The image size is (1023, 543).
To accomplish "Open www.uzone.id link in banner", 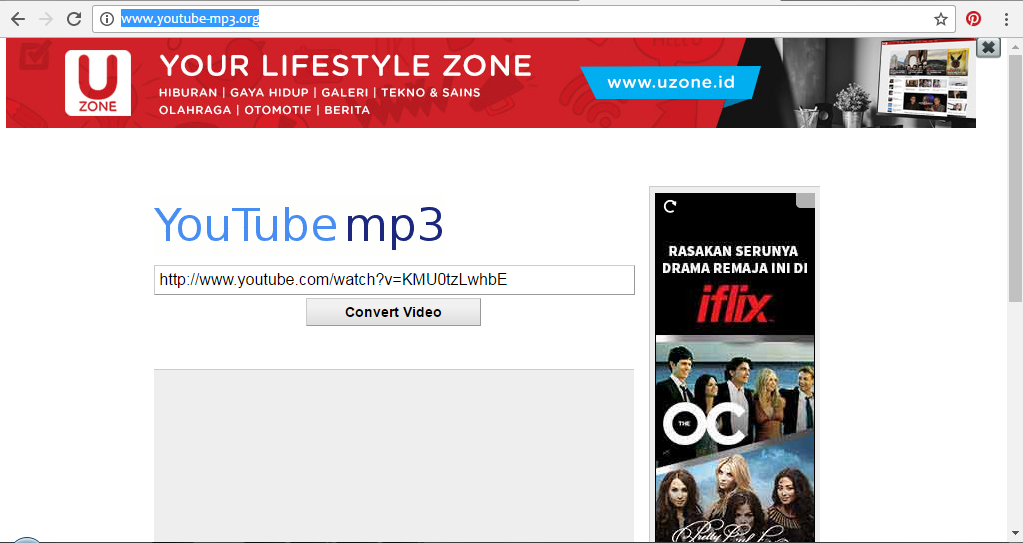I will coord(671,82).
